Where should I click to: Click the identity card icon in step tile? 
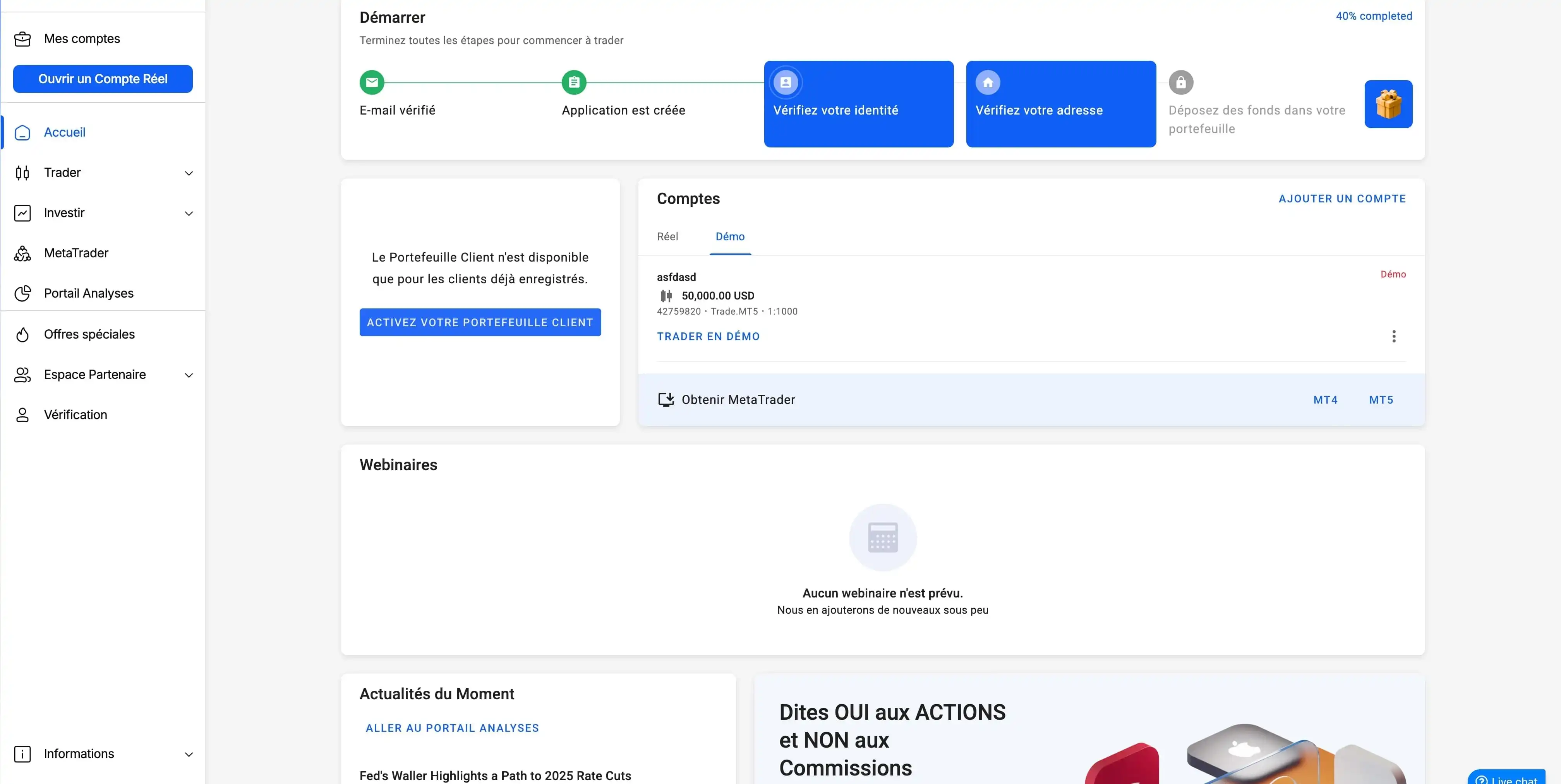click(786, 82)
